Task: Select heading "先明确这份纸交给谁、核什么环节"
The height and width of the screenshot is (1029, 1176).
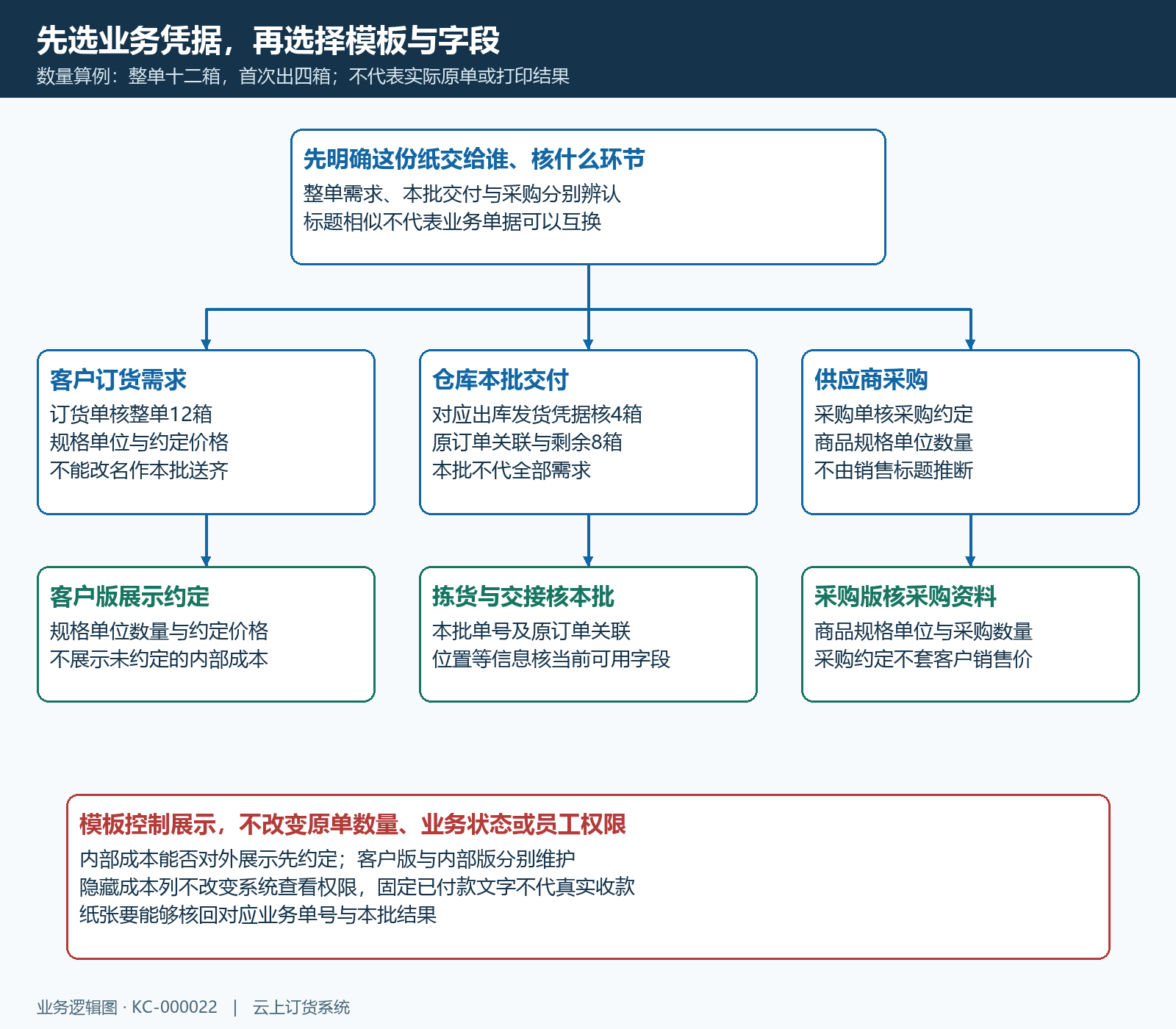Action: tap(474, 159)
